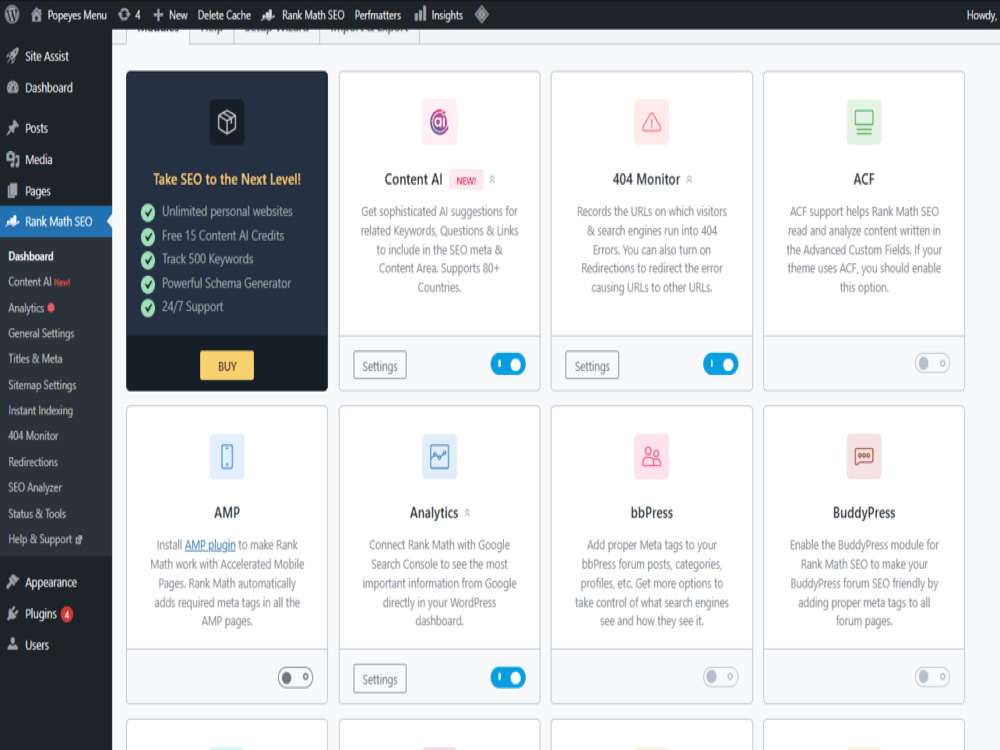The width and height of the screenshot is (1000, 750).
Task: Open Redirections submenu item
Action: click(x=33, y=462)
